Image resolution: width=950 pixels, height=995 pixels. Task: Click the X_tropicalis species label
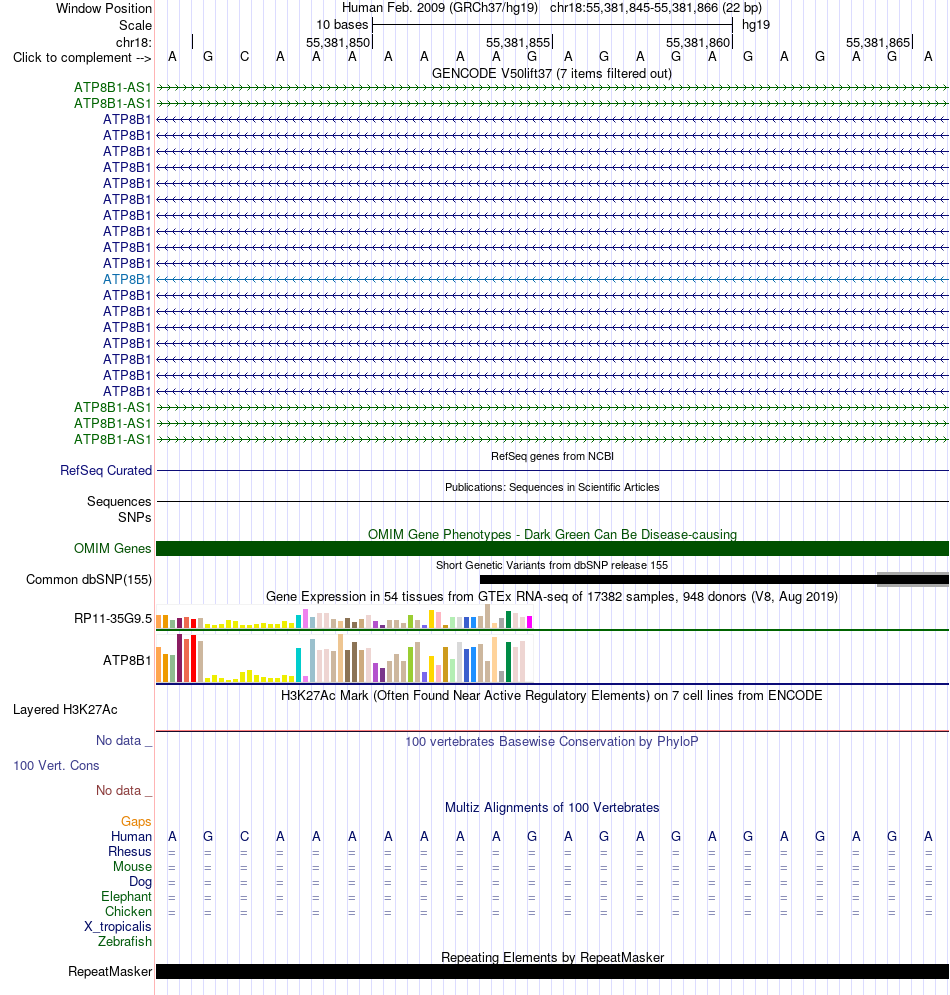click(118, 926)
